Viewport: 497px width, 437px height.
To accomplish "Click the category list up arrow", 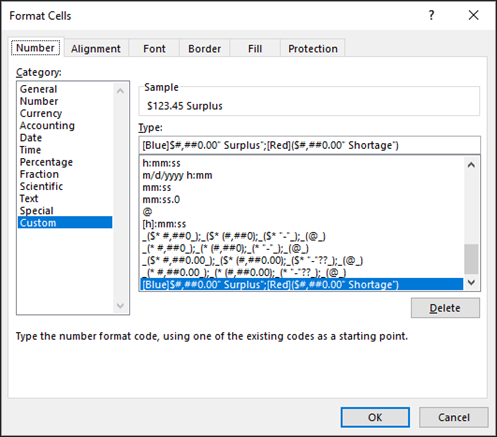I will point(120,91).
